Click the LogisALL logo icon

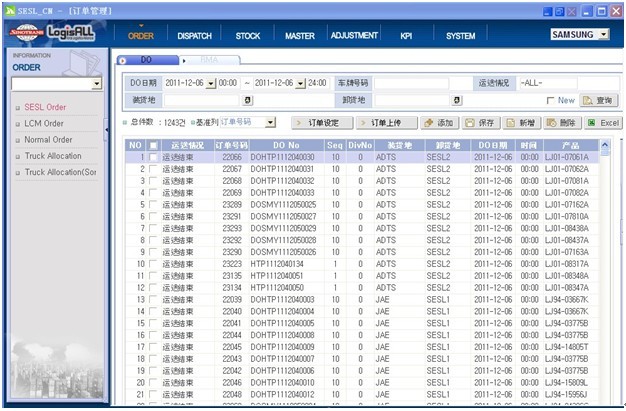pyautogui.click(x=72, y=33)
